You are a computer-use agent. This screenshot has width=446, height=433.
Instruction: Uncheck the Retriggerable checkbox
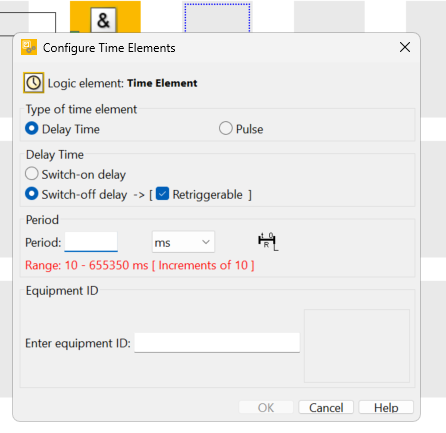coord(162,194)
